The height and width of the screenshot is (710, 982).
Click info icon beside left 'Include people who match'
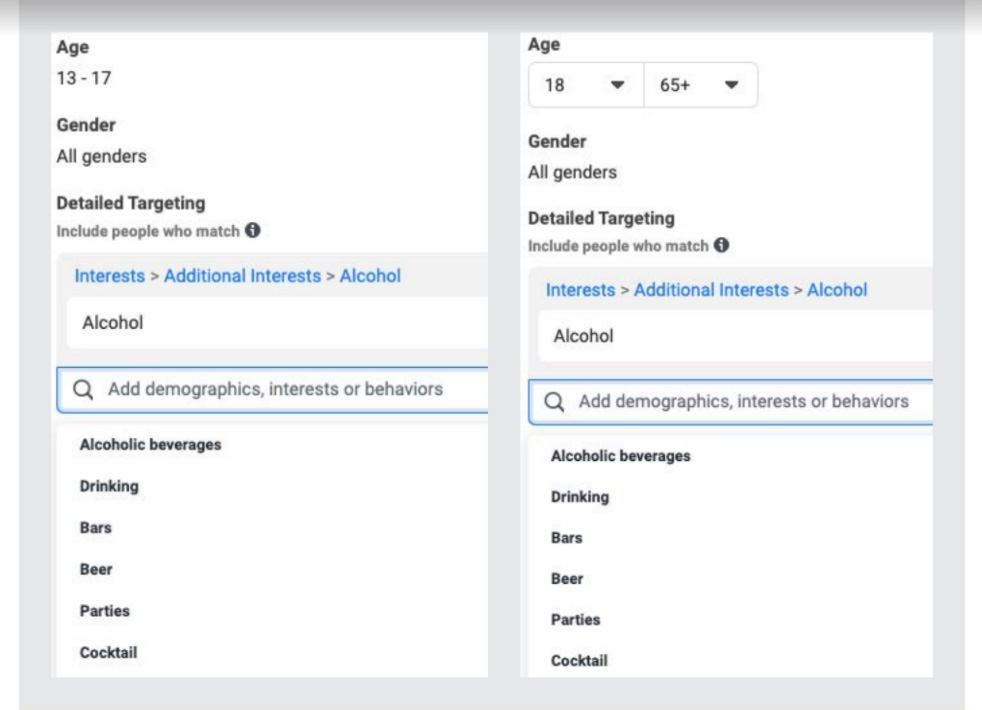coord(253,231)
